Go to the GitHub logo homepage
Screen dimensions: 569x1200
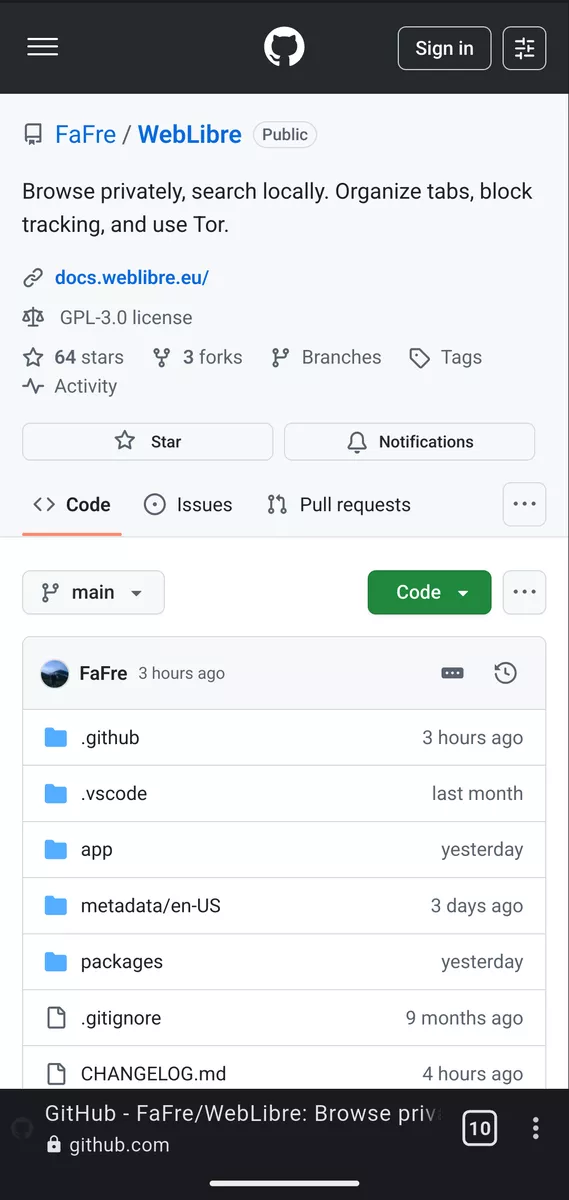(x=284, y=47)
